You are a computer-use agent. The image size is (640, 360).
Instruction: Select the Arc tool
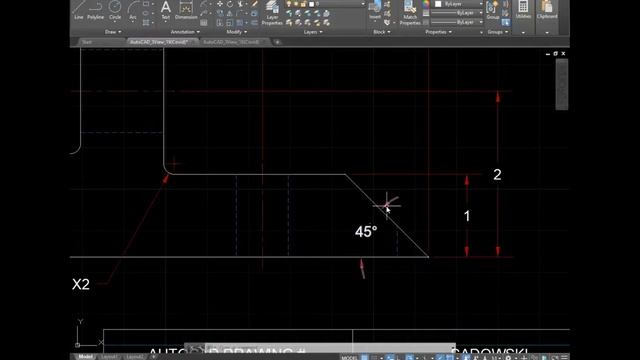133,10
